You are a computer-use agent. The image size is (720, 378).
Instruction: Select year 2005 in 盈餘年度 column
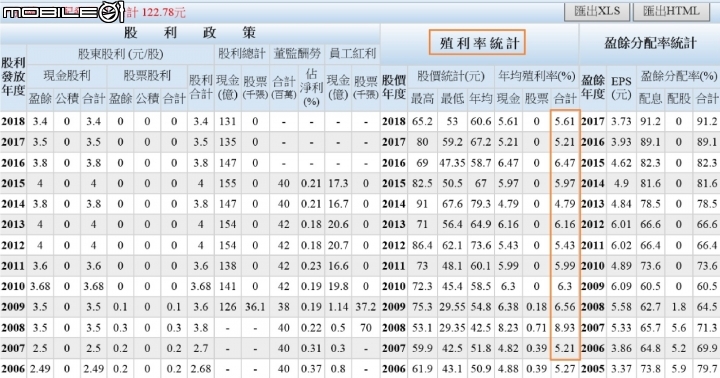tap(593, 369)
